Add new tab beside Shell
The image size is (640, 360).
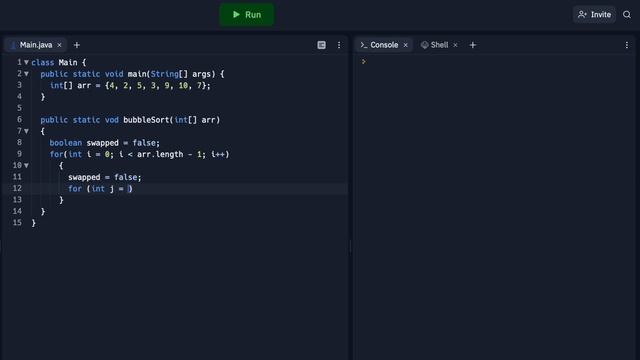[473, 45]
